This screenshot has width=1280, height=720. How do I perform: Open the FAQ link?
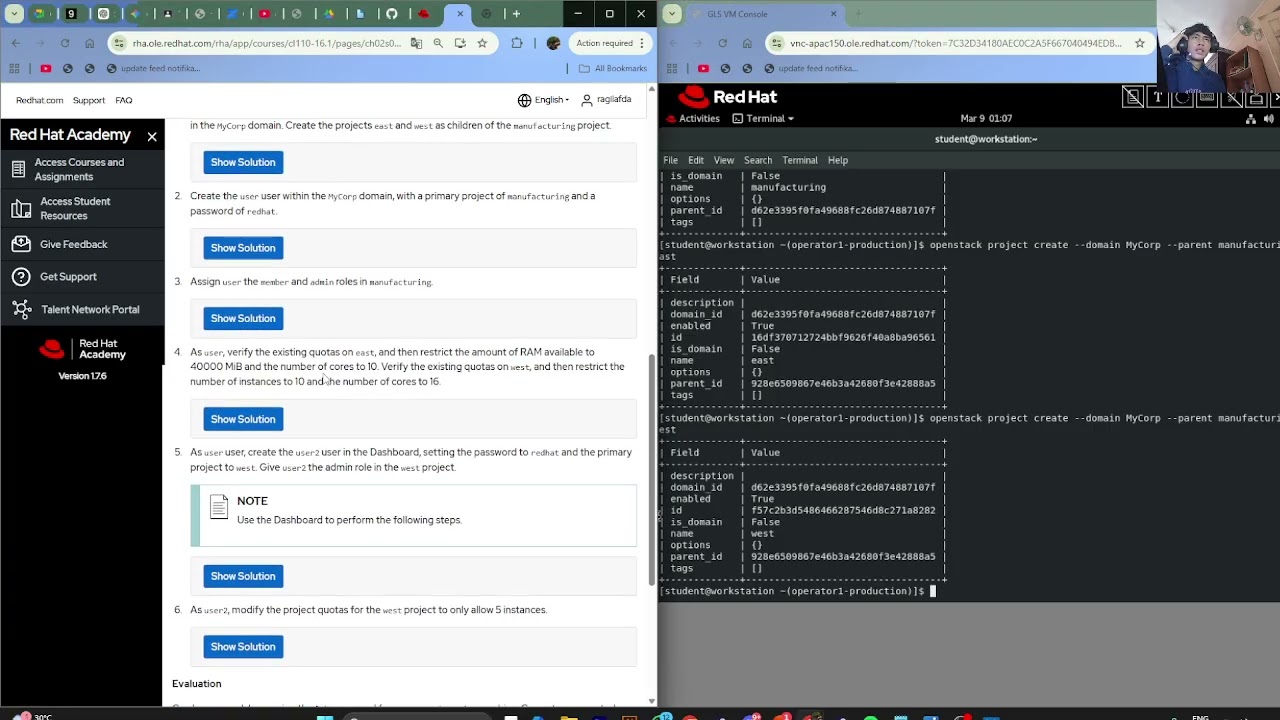click(123, 100)
